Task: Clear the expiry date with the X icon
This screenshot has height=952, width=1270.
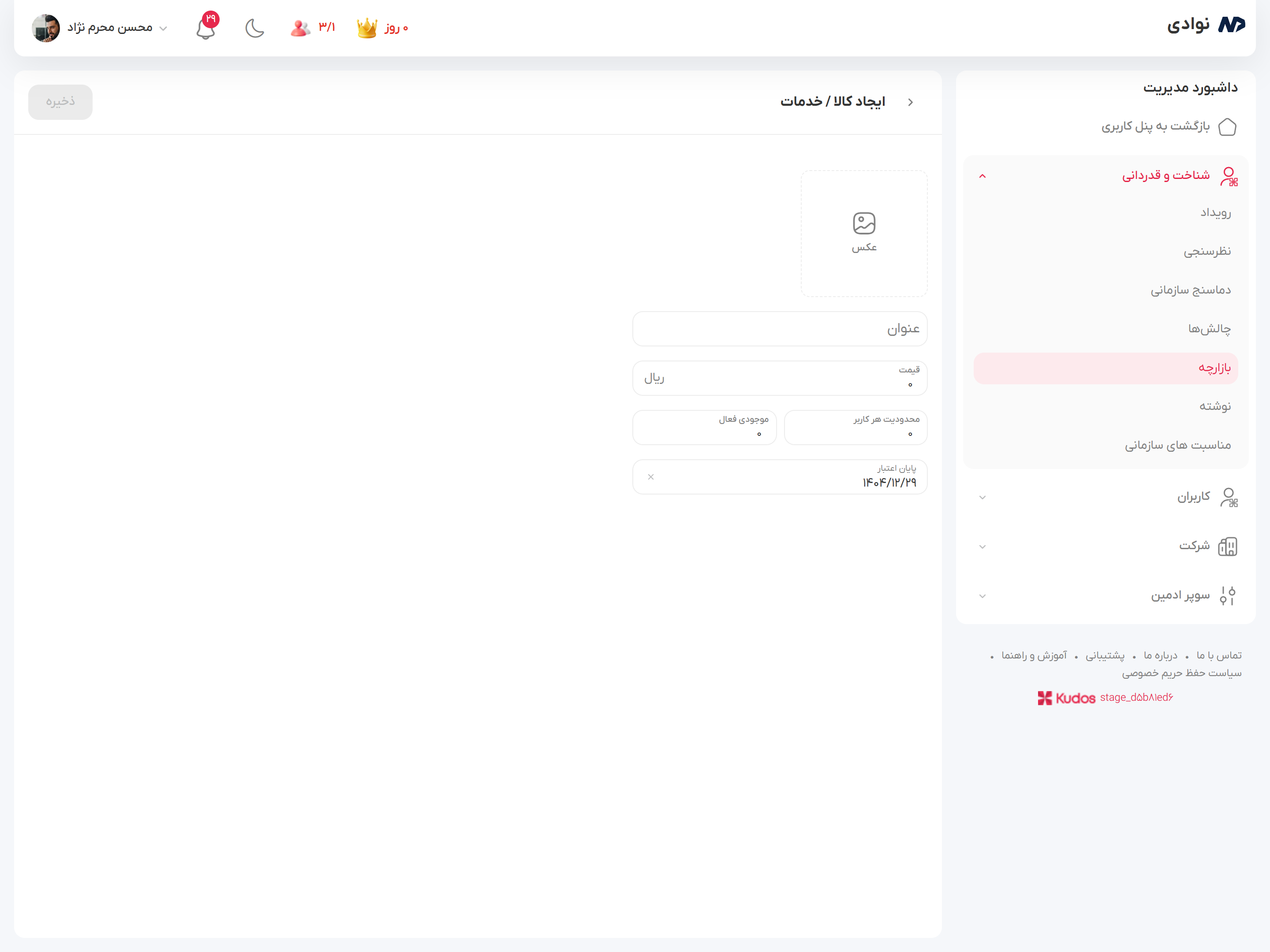Action: (x=650, y=477)
